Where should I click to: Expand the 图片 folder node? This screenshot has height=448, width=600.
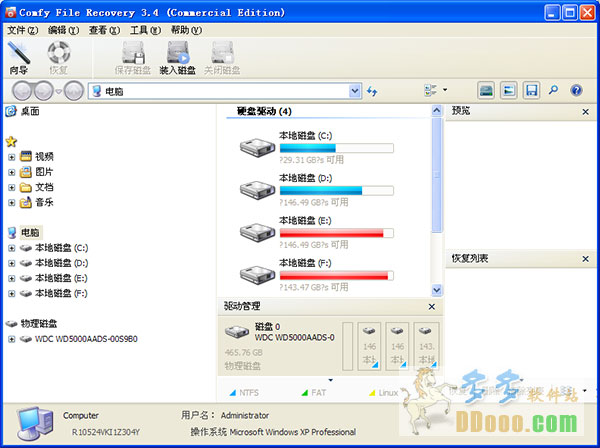[11, 172]
